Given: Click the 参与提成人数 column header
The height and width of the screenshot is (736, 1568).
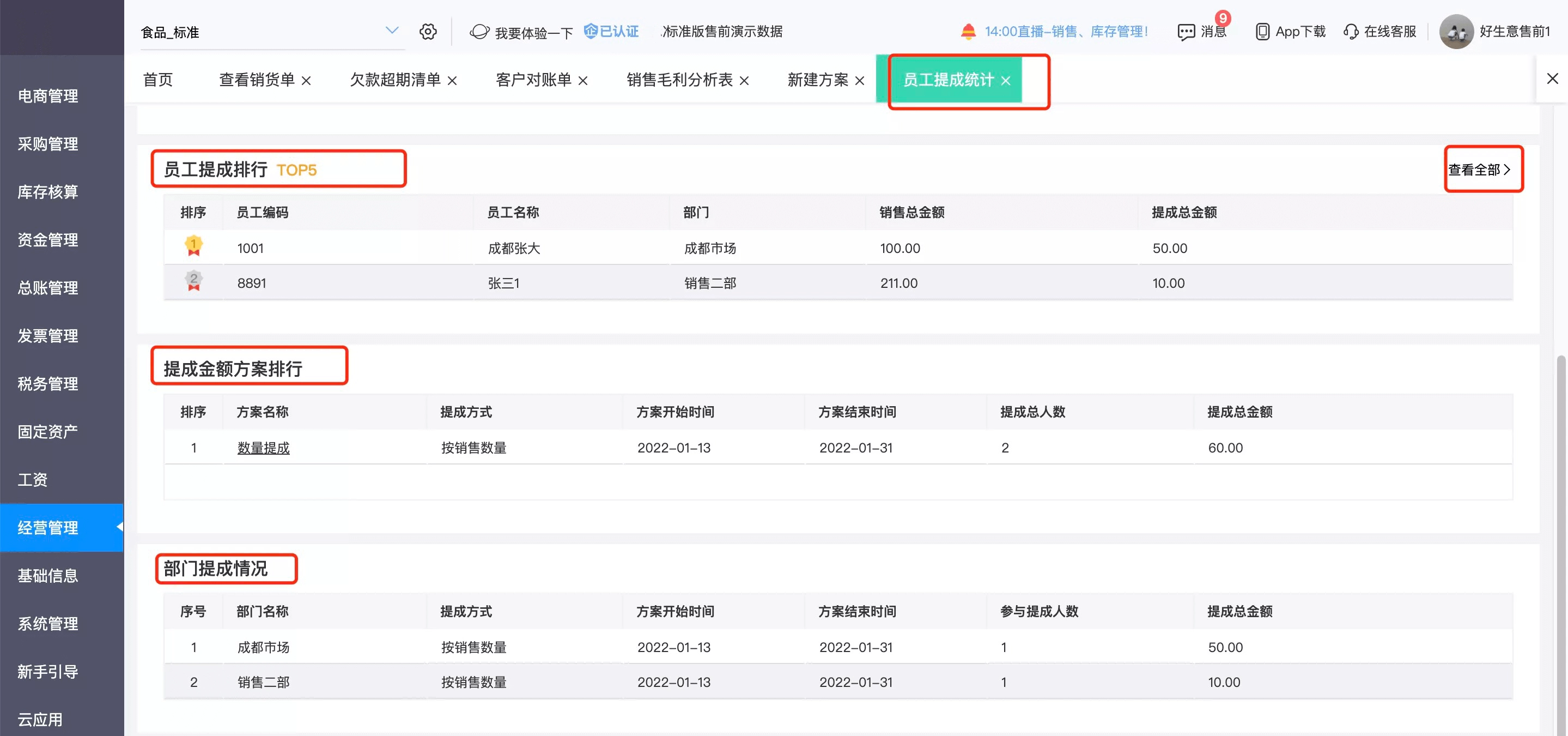Looking at the screenshot, I should tap(1040, 612).
